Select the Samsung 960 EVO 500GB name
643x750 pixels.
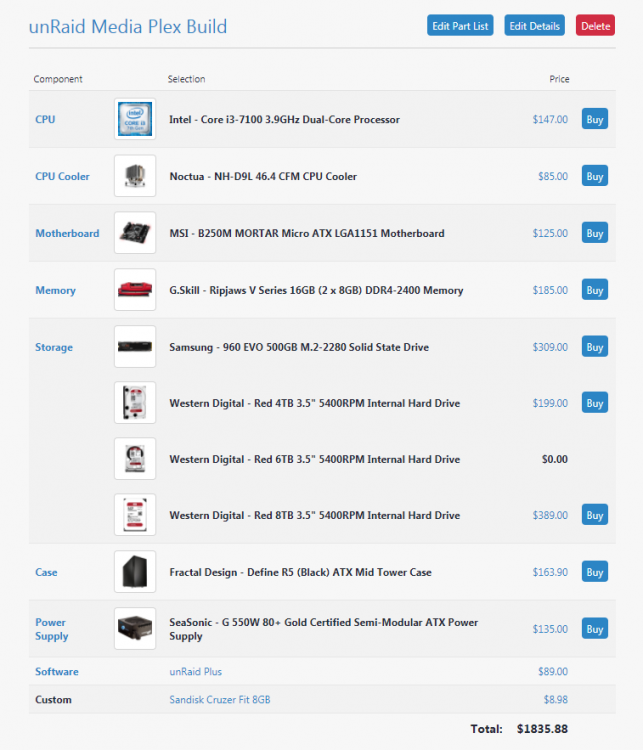coord(299,347)
